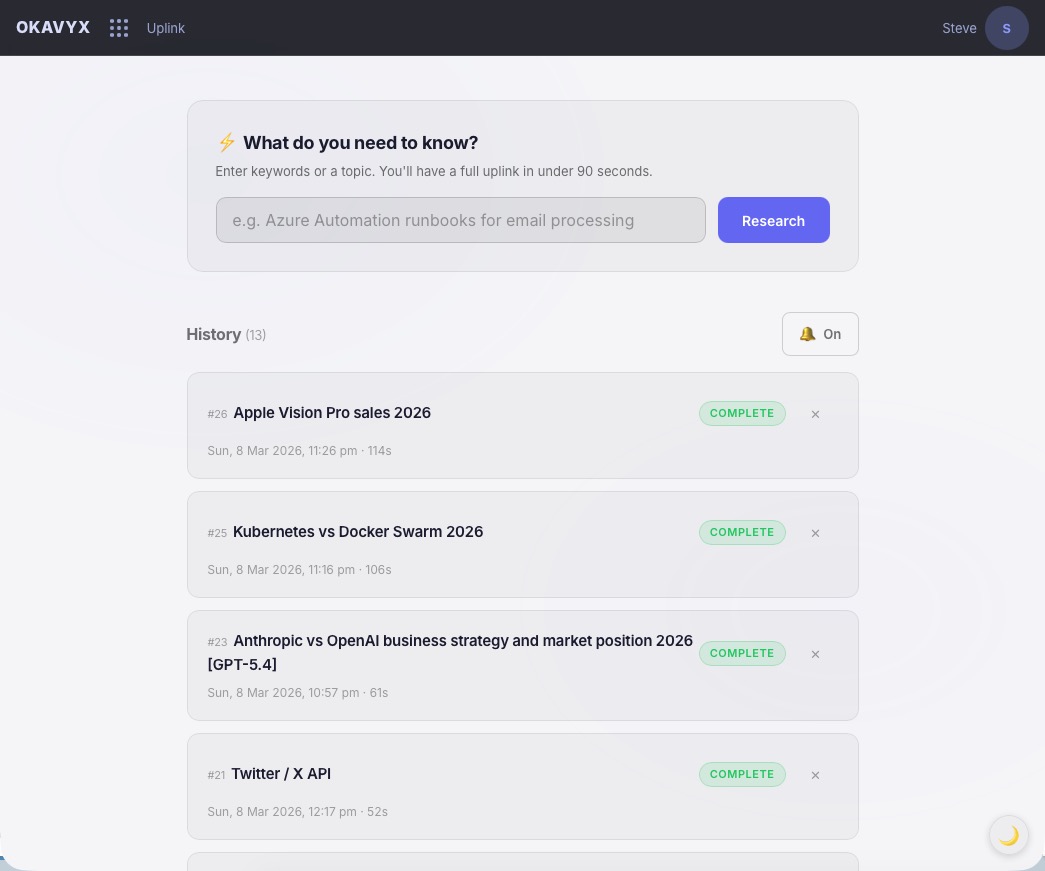The image size is (1045, 871).
Task: Delete Kubernetes vs Docker Swarm entry
Action: coord(815,533)
